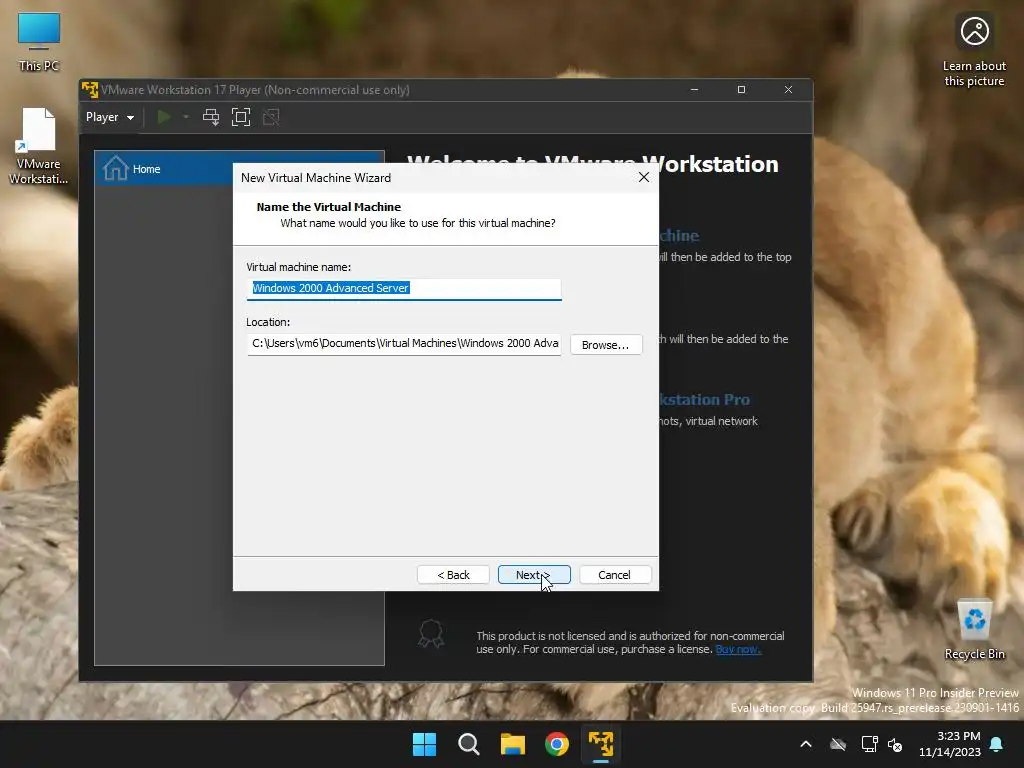Close the New Virtual Machine Wizard

point(644,177)
